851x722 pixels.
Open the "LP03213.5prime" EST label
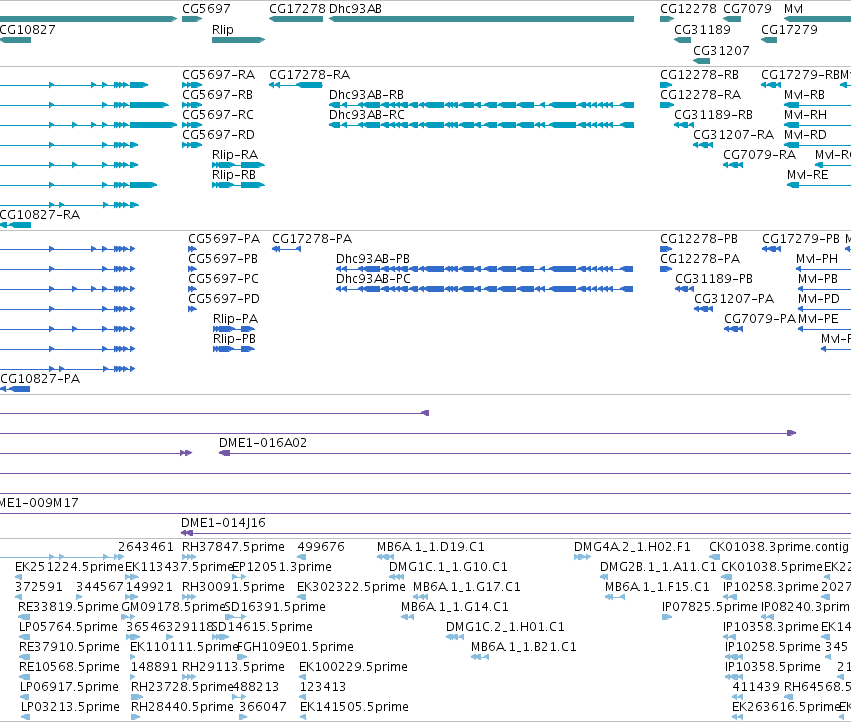pos(71,706)
